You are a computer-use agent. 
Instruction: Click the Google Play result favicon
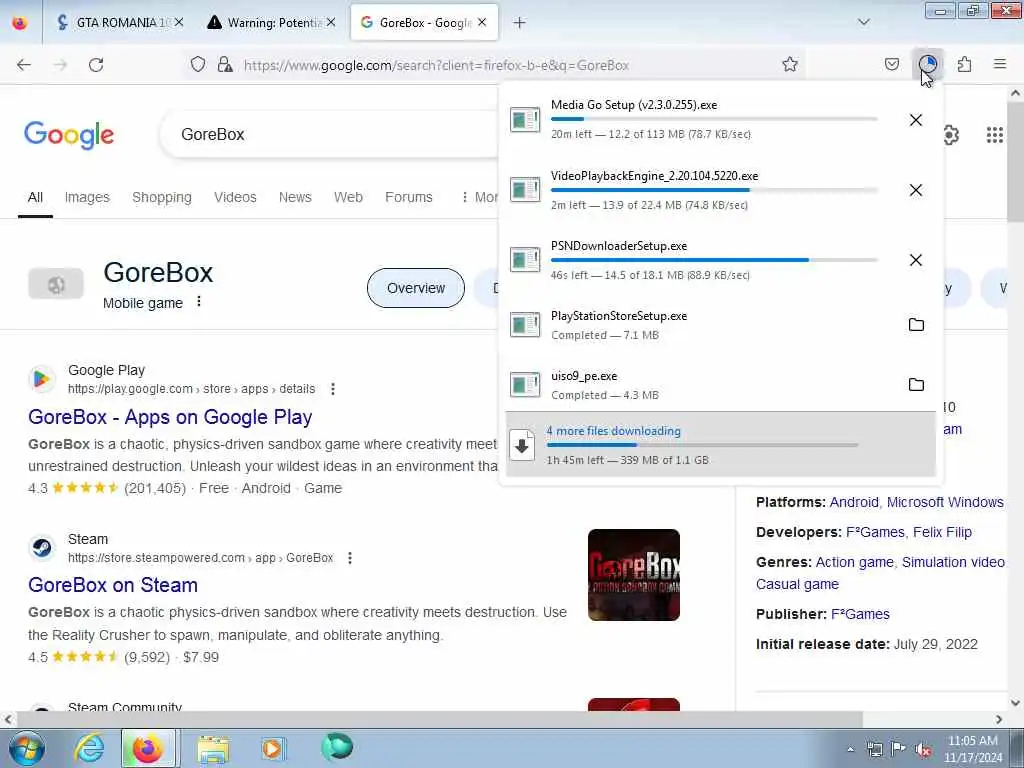41,379
